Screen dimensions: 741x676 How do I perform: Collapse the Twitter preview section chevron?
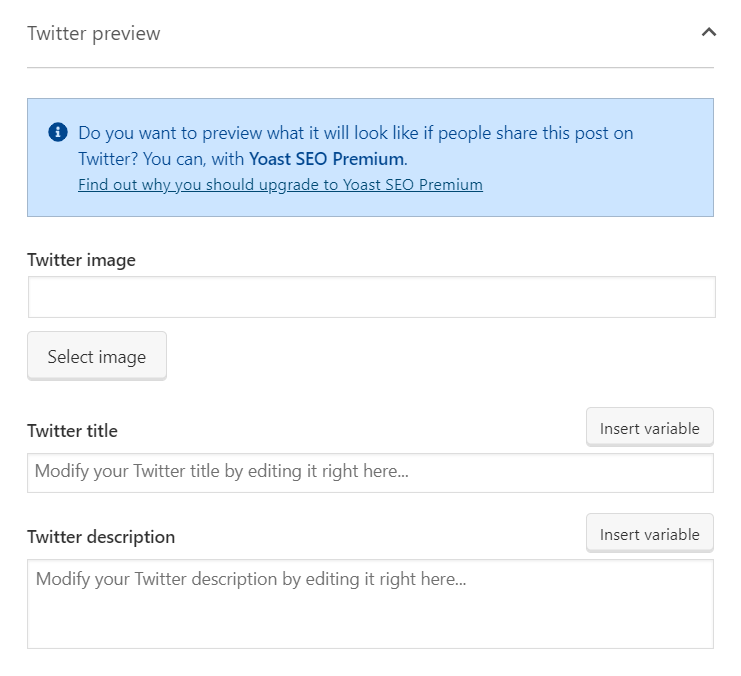[x=708, y=32]
